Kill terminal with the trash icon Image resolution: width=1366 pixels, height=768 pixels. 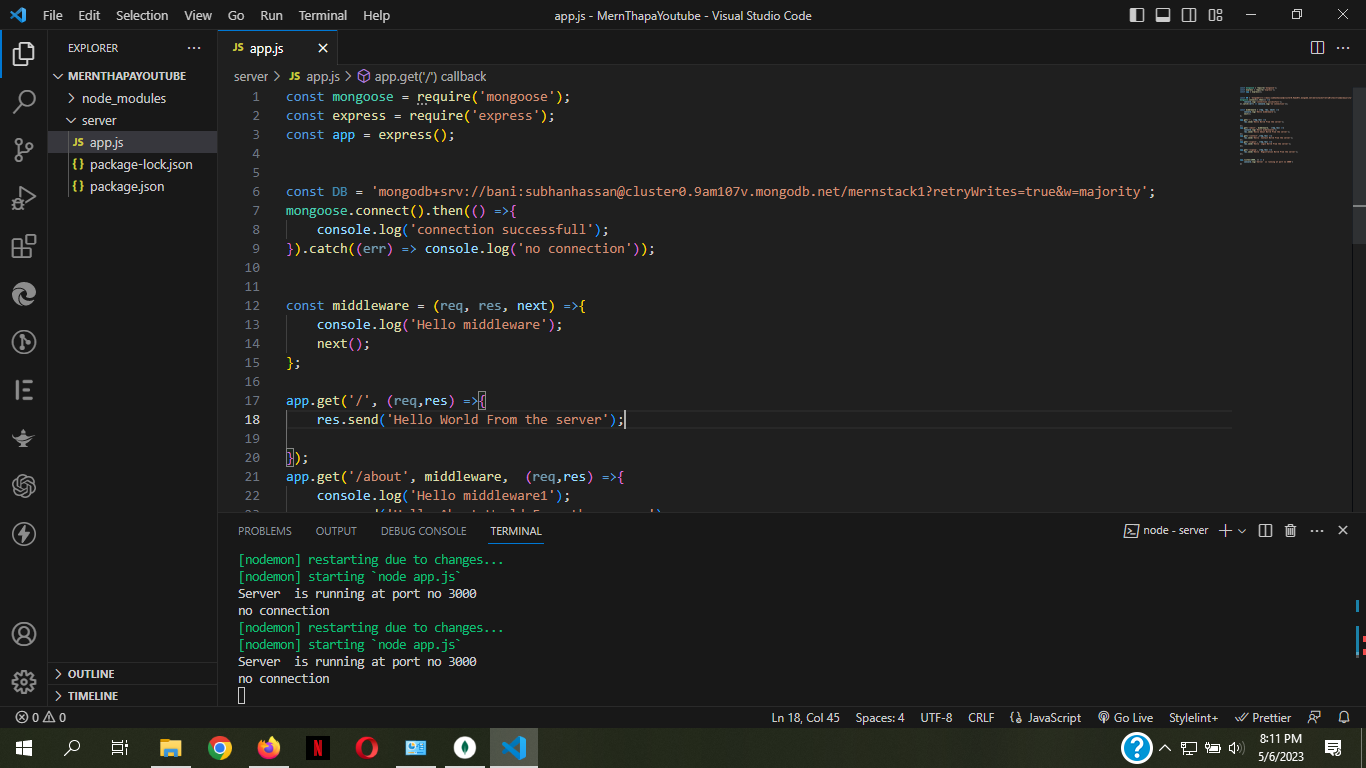click(1290, 531)
